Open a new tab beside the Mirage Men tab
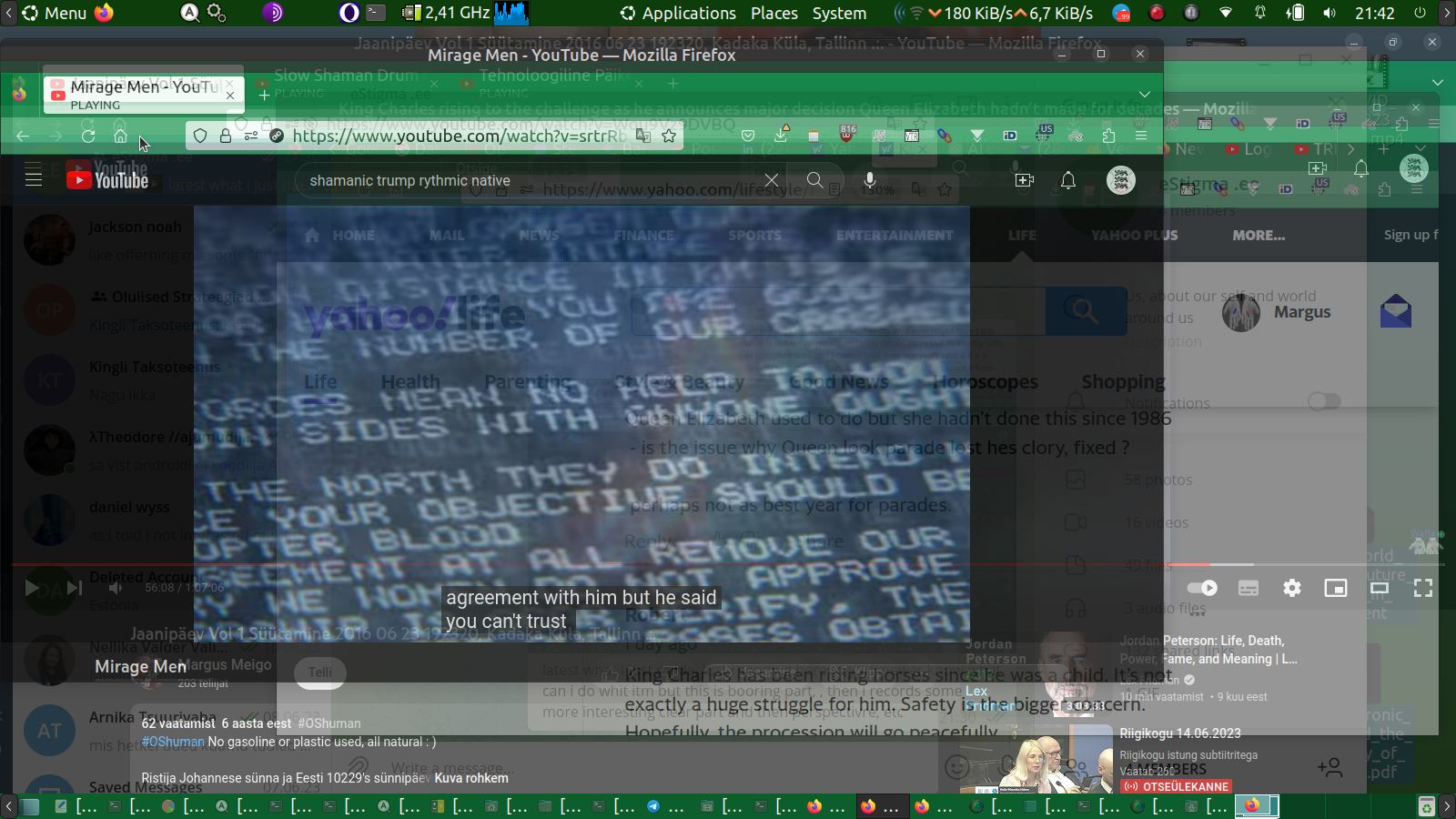The image size is (1456, 819). 264,95
